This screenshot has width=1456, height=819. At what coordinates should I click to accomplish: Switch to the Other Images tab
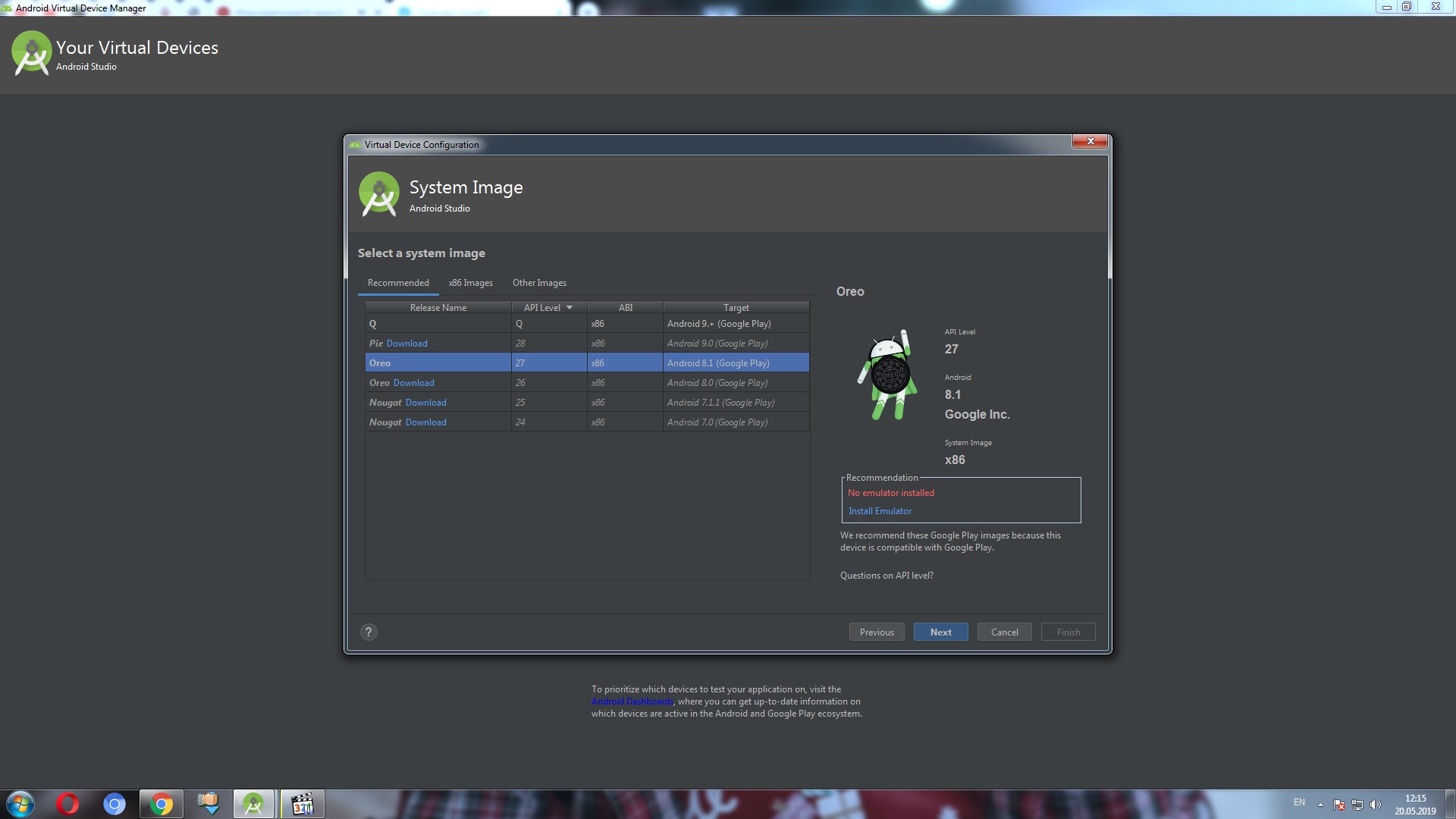pos(539,283)
